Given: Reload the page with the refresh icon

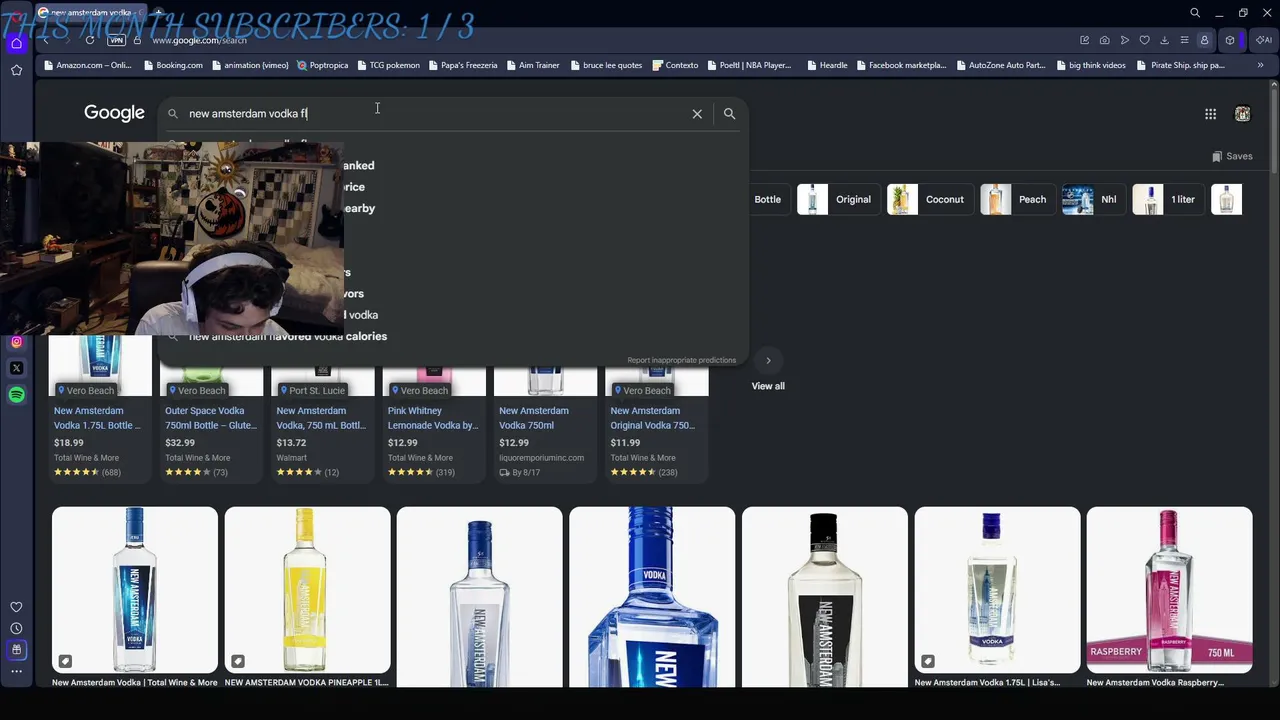Looking at the screenshot, I should (x=90, y=40).
